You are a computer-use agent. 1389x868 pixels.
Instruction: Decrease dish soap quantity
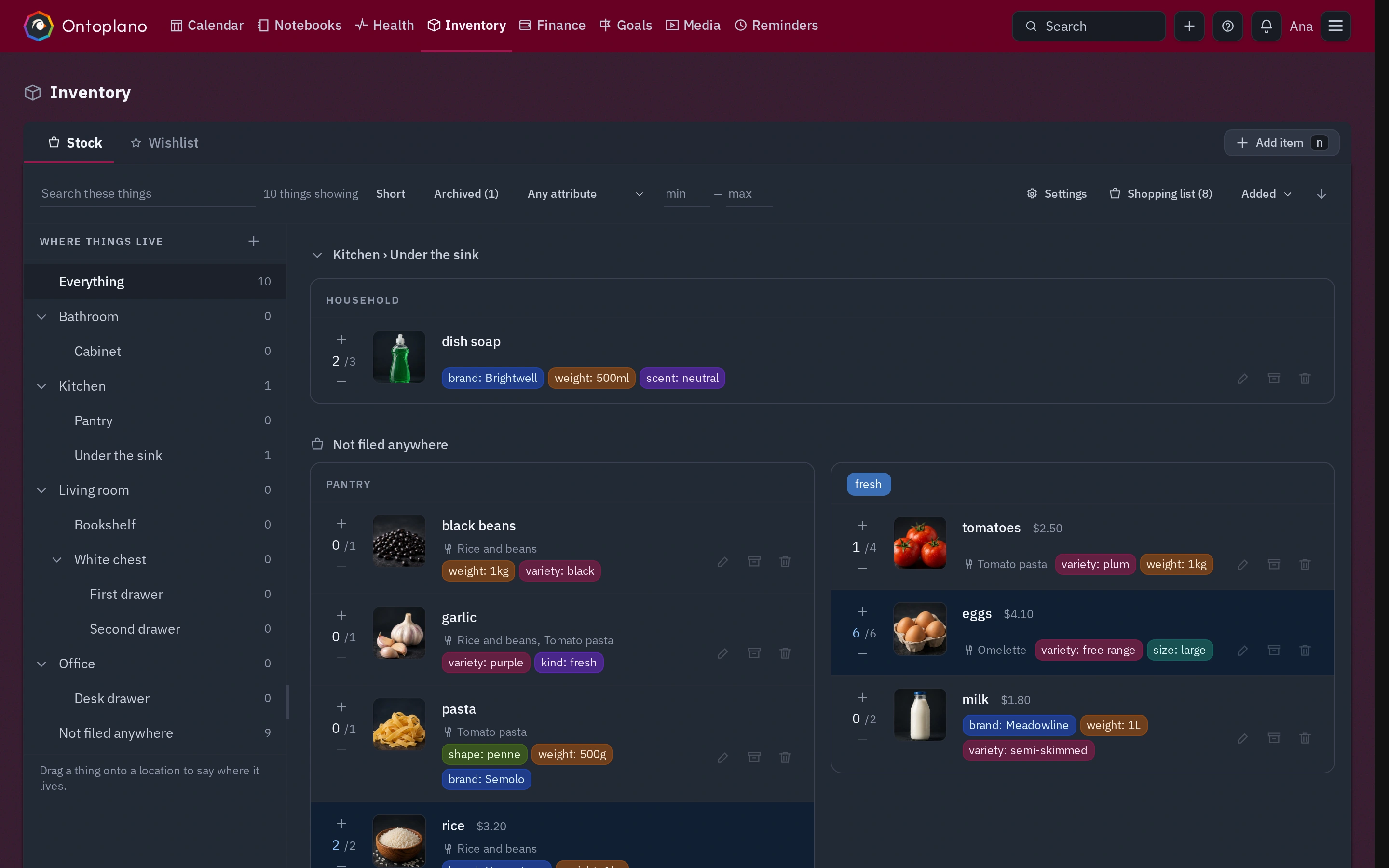pos(341,382)
